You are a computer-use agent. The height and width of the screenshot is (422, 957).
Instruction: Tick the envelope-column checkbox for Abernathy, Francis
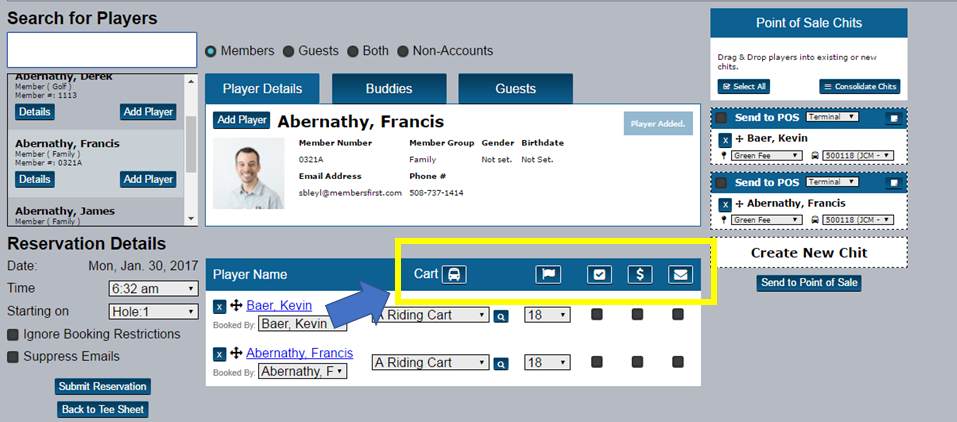point(677,362)
